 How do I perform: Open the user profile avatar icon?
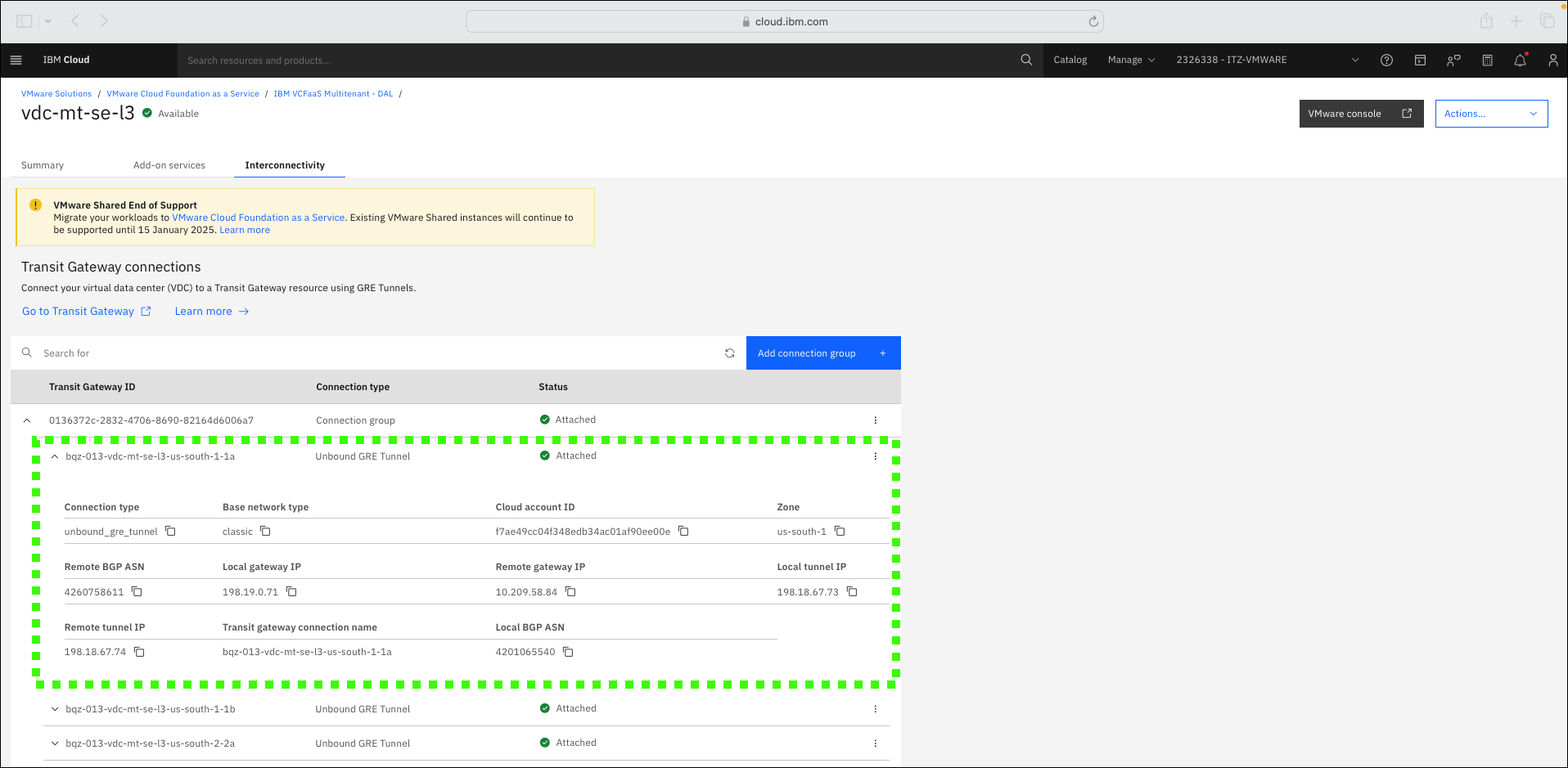(x=1552, y=60)
